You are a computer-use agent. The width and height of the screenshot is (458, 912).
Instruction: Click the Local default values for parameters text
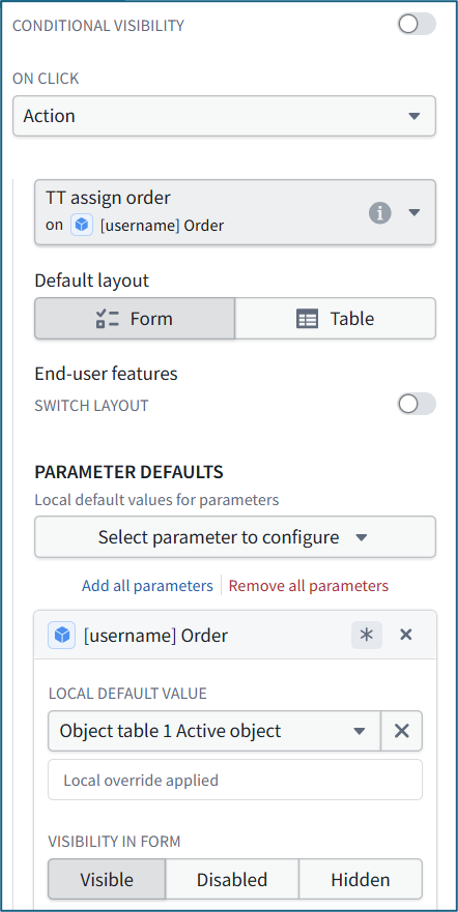pos(157,500)
